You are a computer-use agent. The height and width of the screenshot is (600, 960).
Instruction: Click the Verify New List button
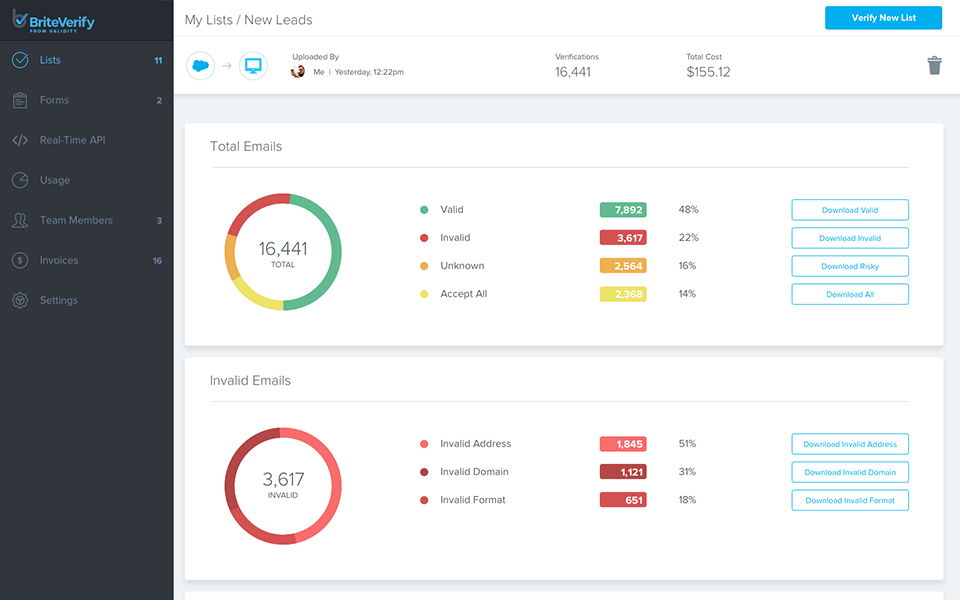tap(883, 18)
